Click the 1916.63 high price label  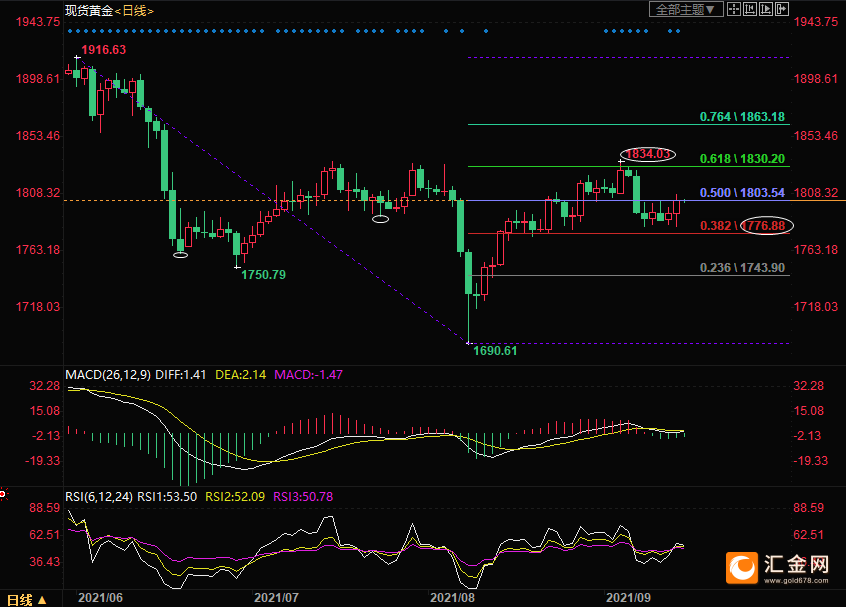click(x=104, y=50)
